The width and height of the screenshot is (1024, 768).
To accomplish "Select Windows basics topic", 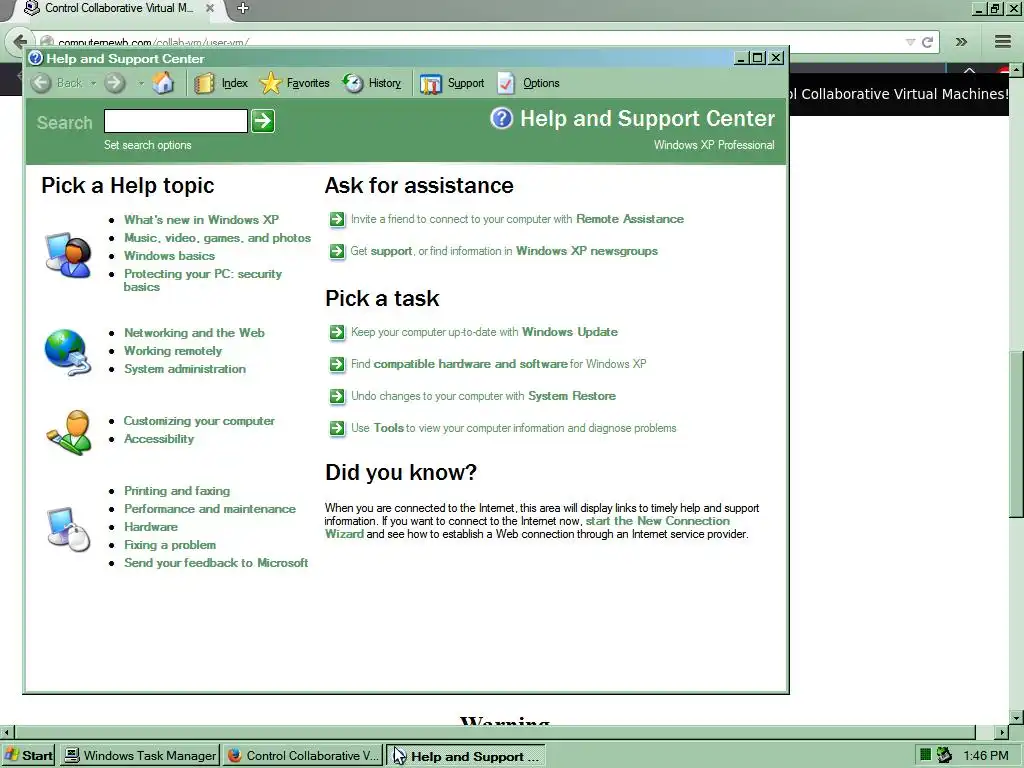I will [169, 256].
